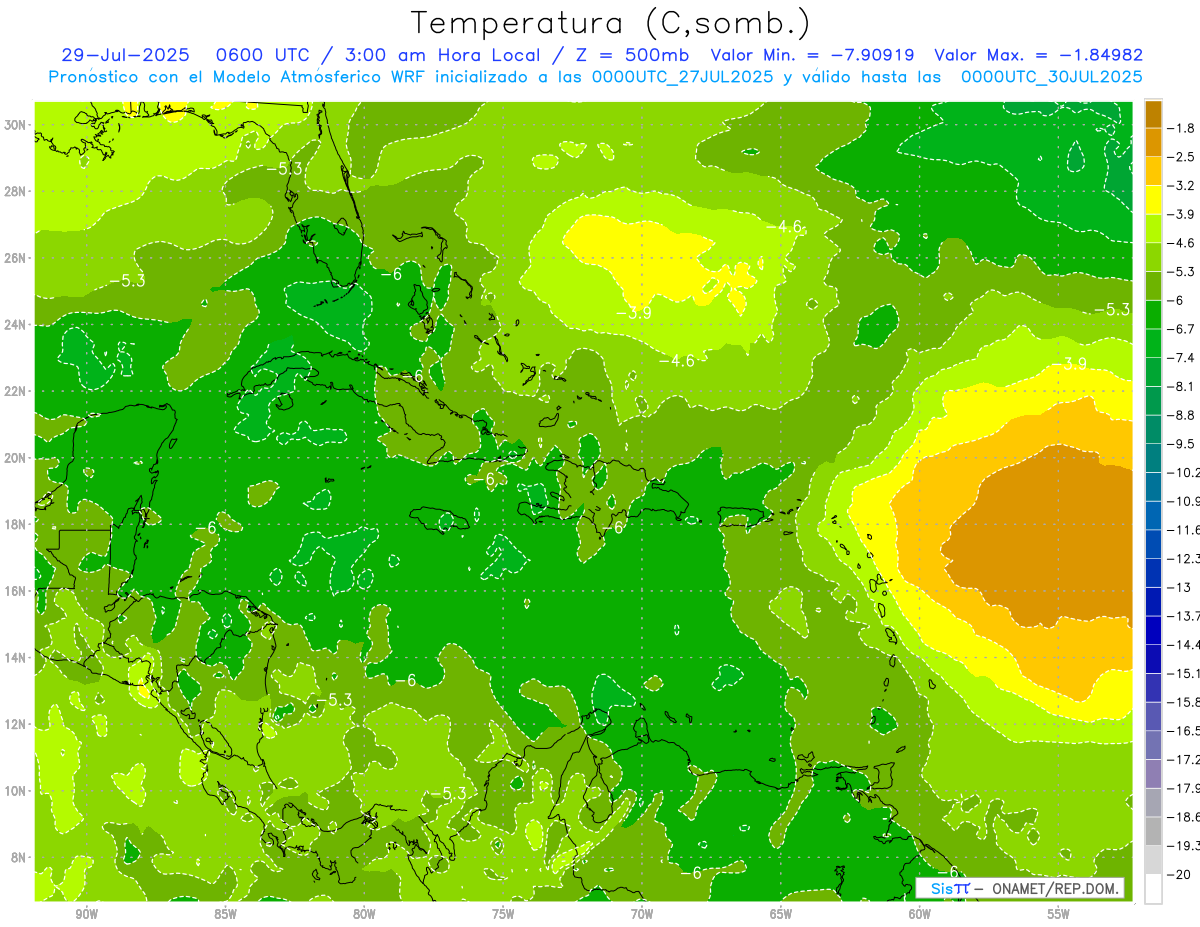Pick the teal swatch between -9.5 and -10.2
Image resolution: width=1200 pixels, height=927 pixels.
1153,458
